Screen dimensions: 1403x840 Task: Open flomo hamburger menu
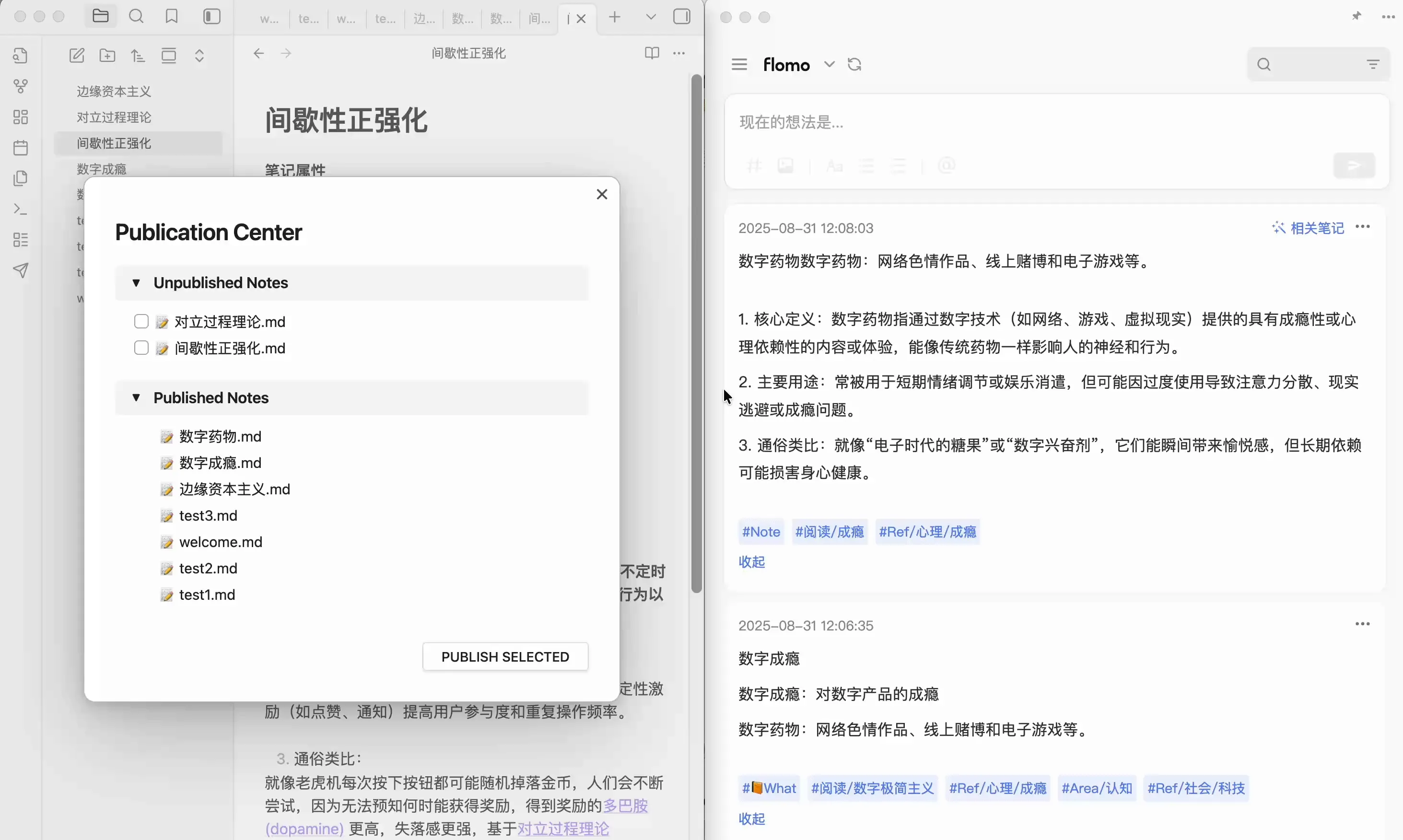739,65
